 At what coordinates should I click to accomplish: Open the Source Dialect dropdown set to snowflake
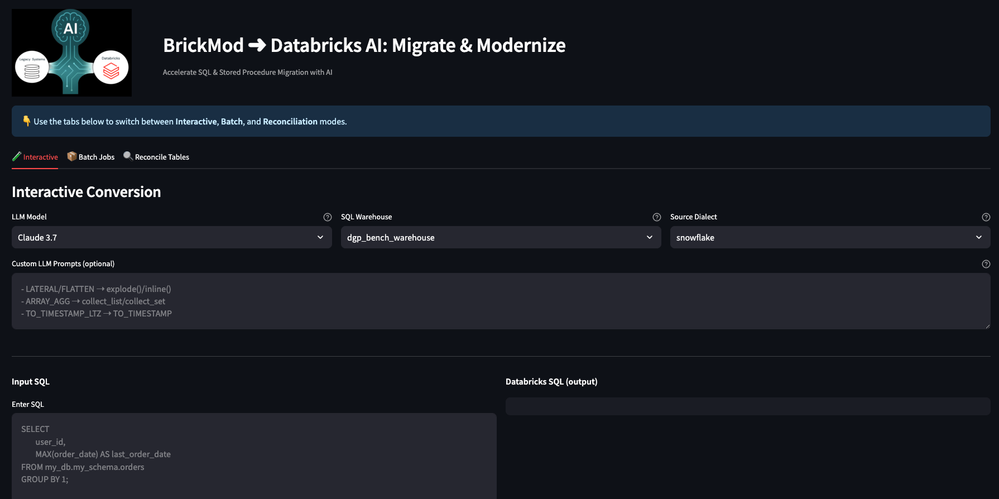pyautogui.click(x=829, y=238)
